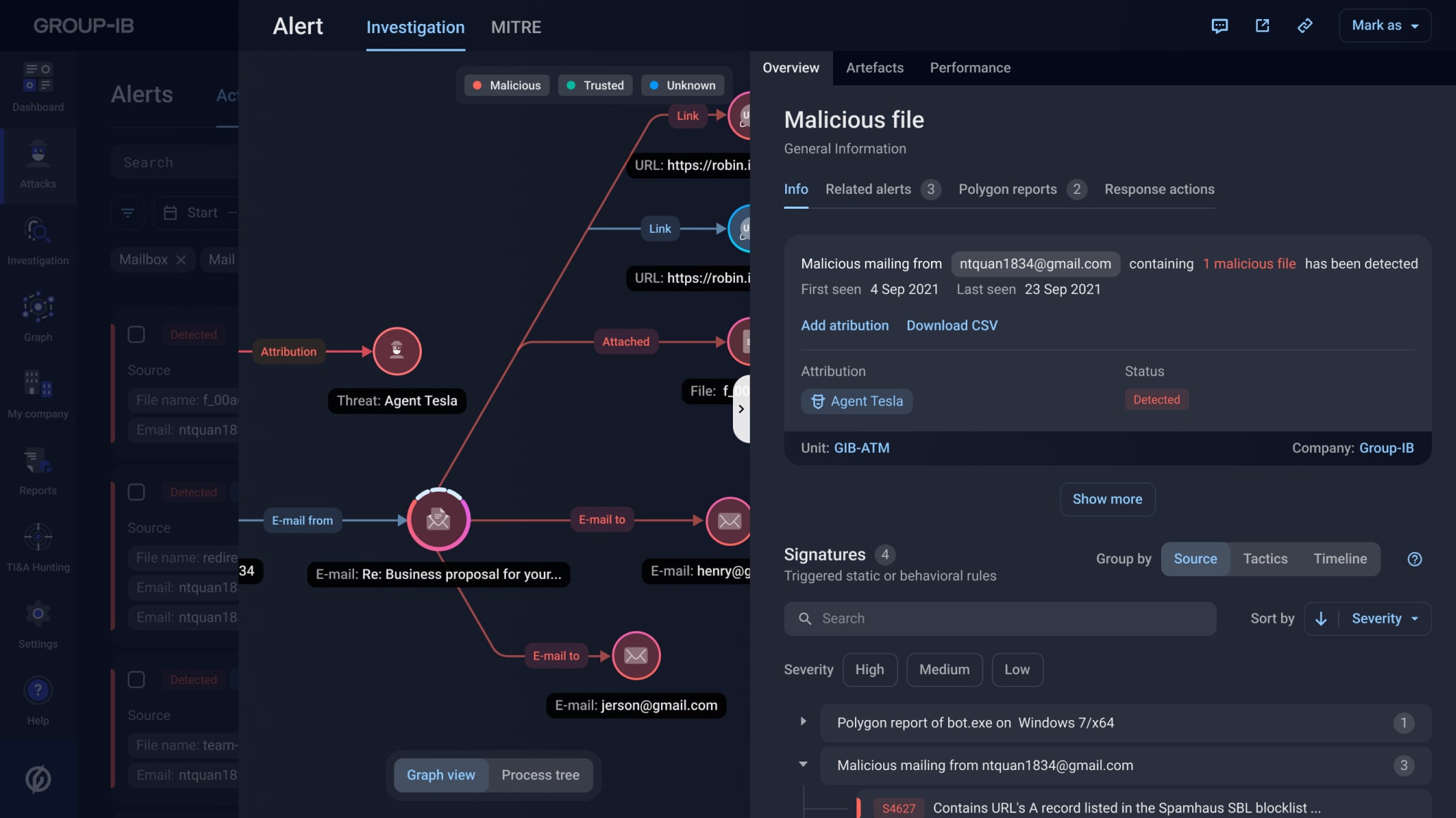Screen dimensions: 1456x818
Task: Collapse side panel with arrow handle
Action: pyautogui.click(x=741, y=409)
